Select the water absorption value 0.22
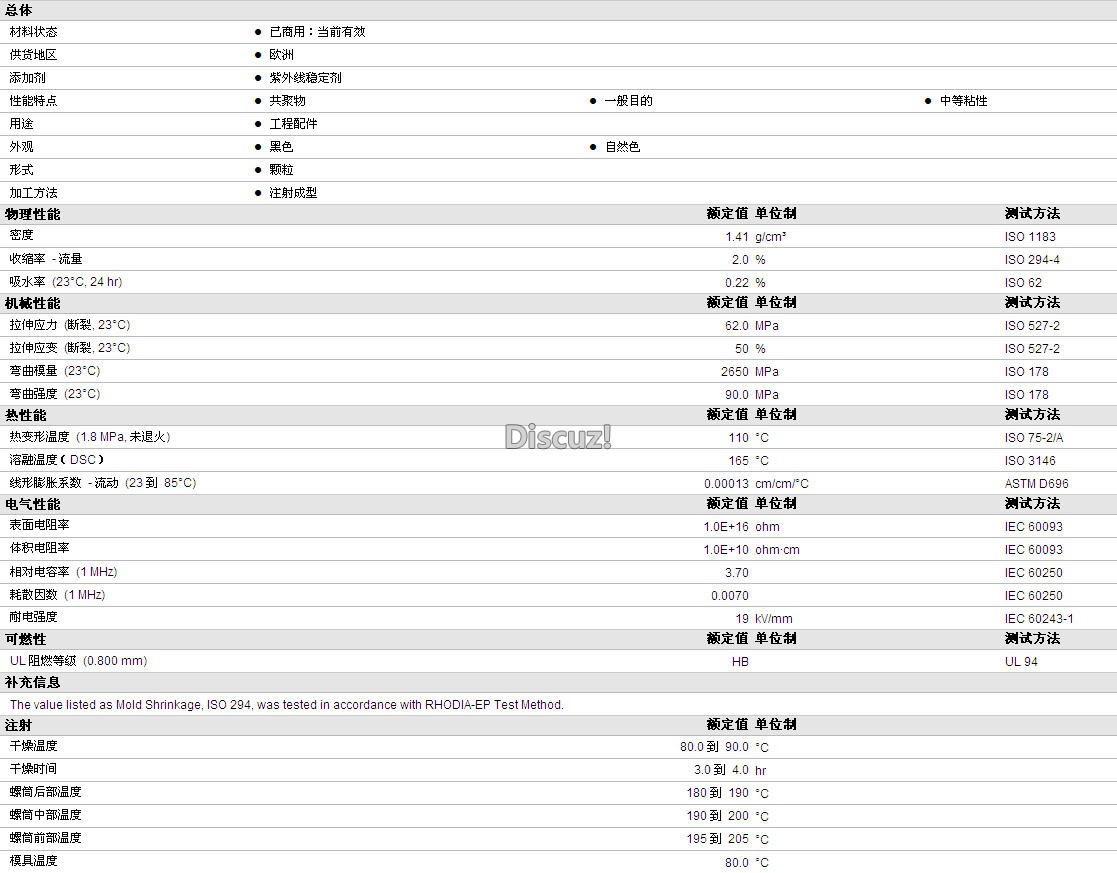 click(x=737, y=283)
